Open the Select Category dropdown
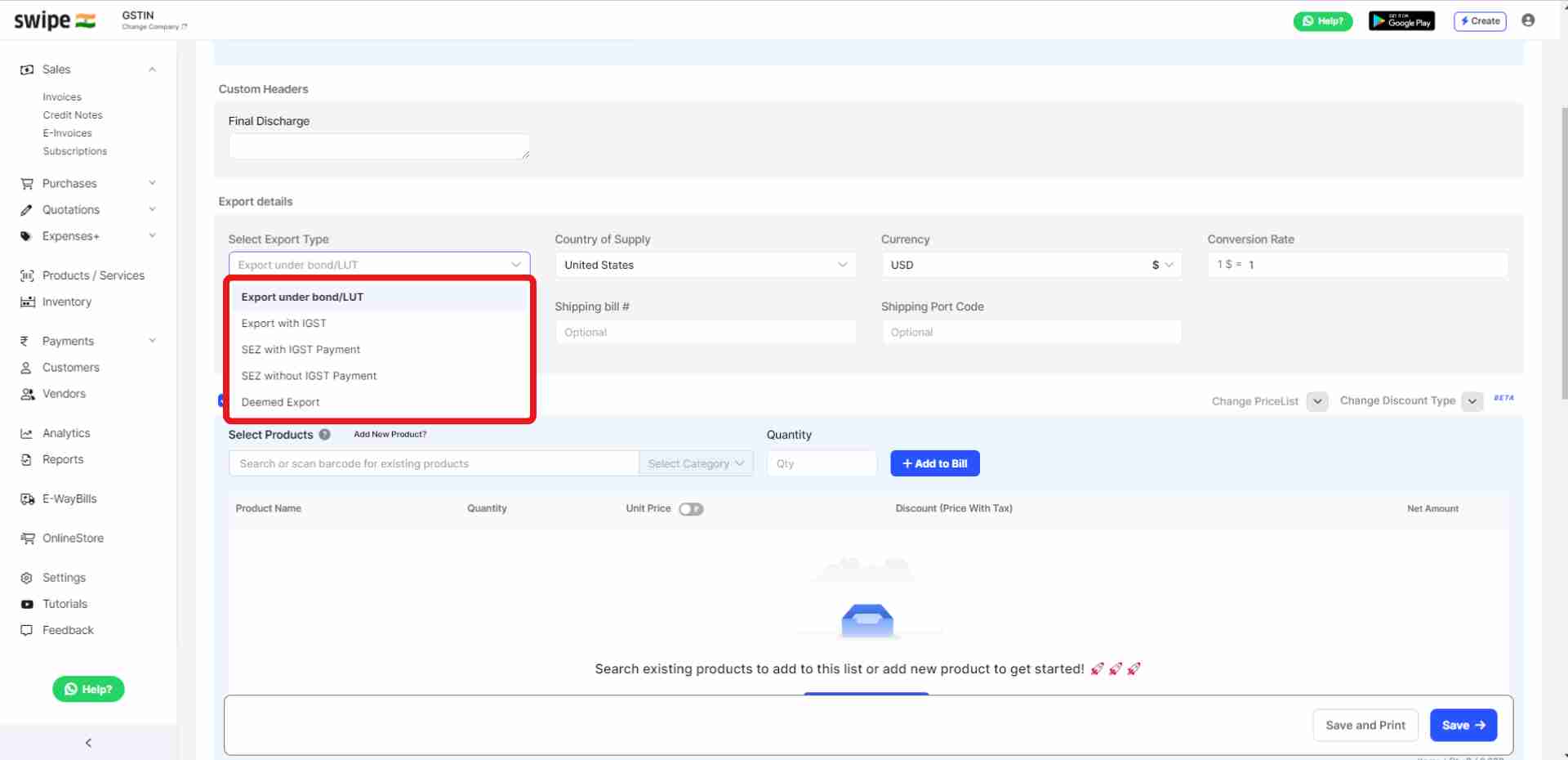Image resolution: width=1568 pixels, height=760 pixels. pyautogui.click(x=696, y=463)
